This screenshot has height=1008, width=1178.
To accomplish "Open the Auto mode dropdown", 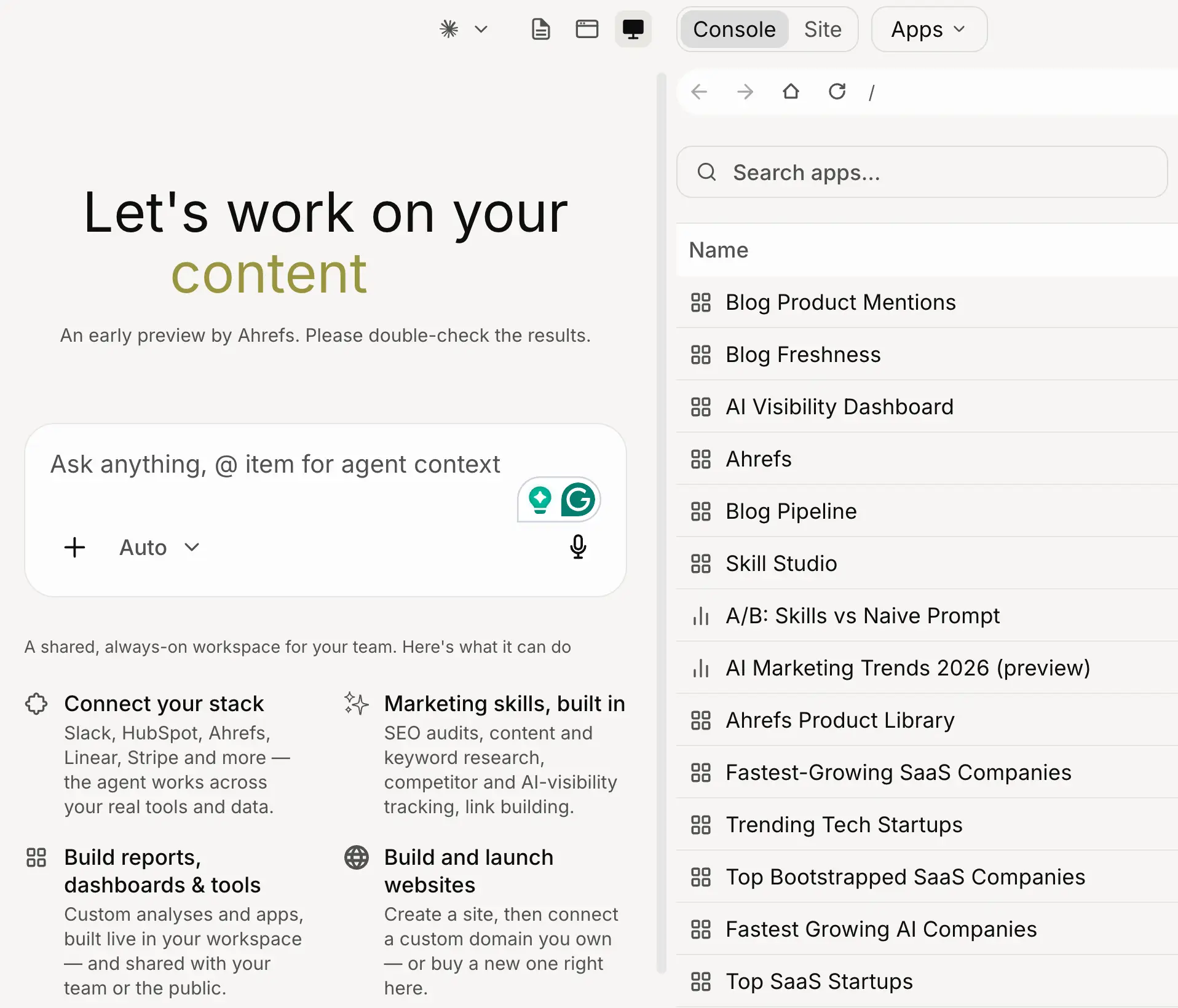I will click(x=159, y=547).
